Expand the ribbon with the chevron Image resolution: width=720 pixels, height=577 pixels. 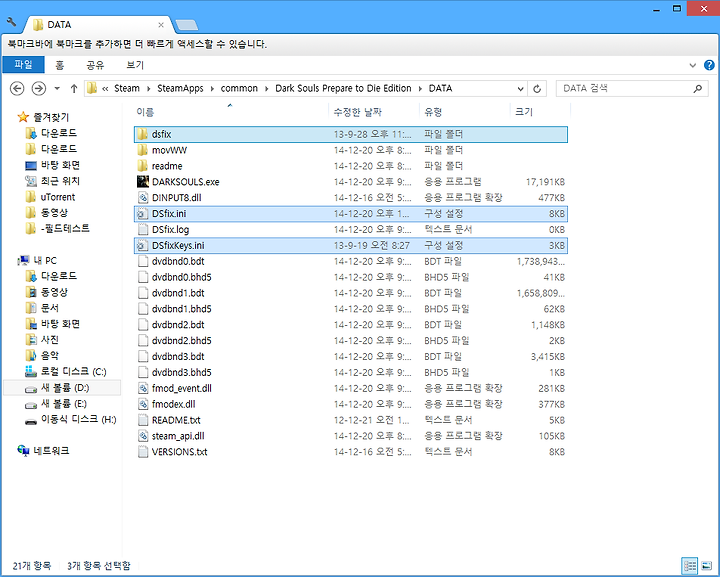point(692,65)
